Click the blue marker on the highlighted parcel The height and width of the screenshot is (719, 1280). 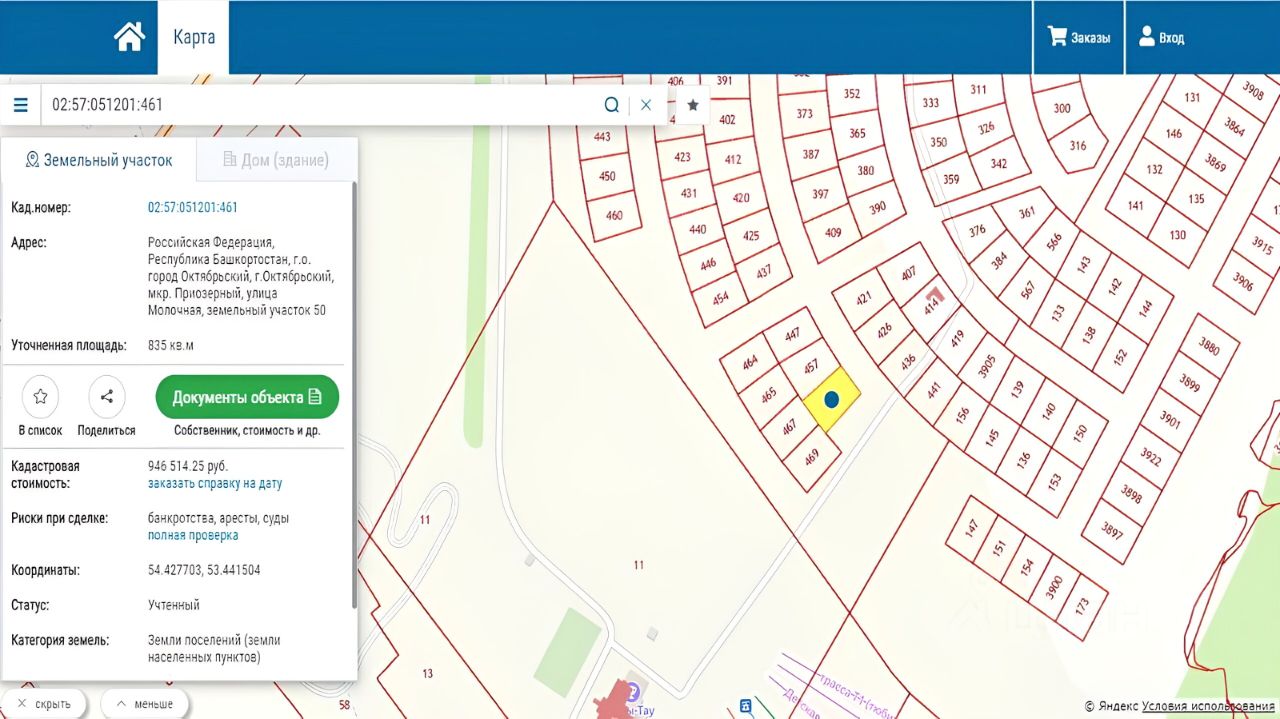pos(831,399)
